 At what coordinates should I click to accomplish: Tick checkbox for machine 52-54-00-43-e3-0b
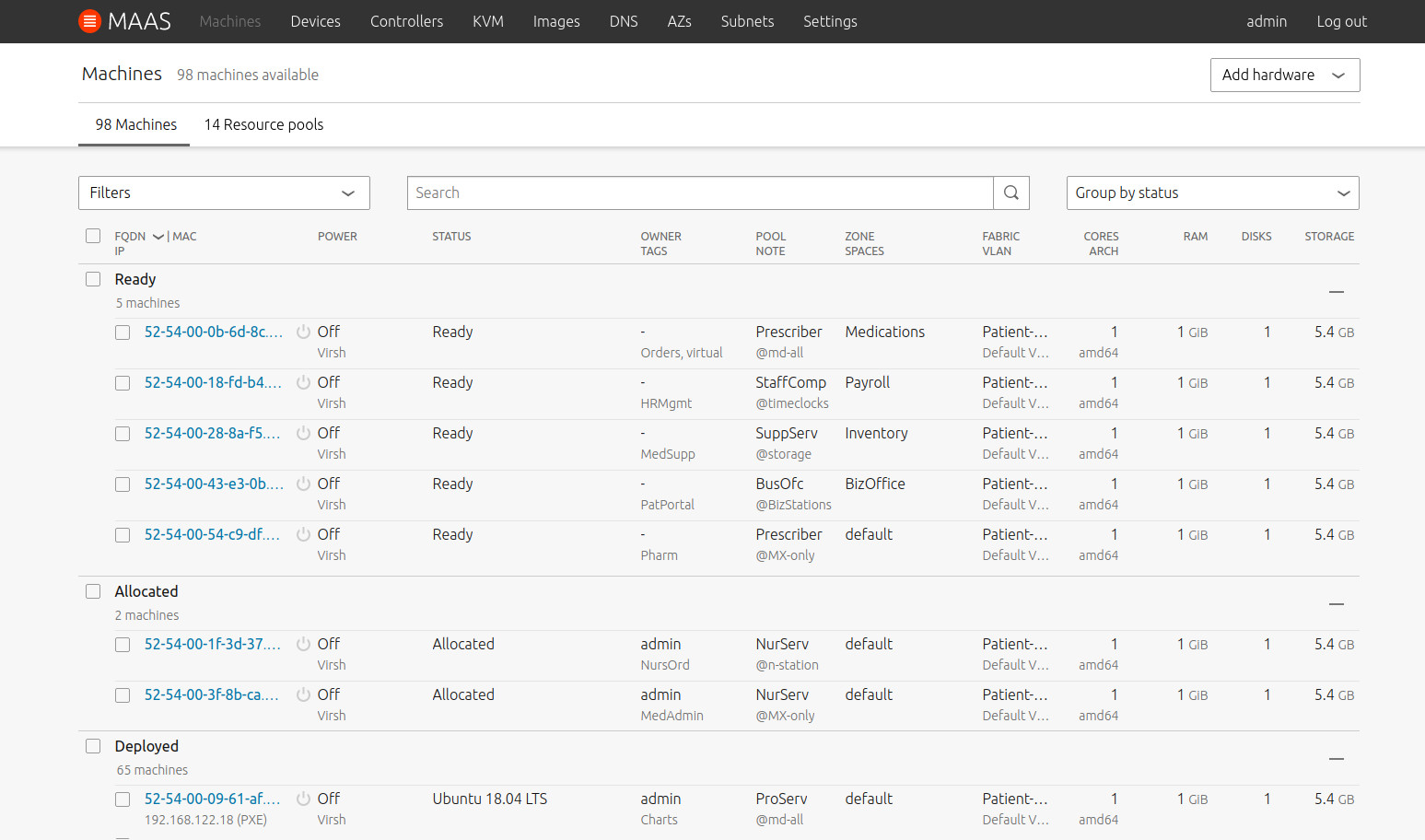coord(123,484)
